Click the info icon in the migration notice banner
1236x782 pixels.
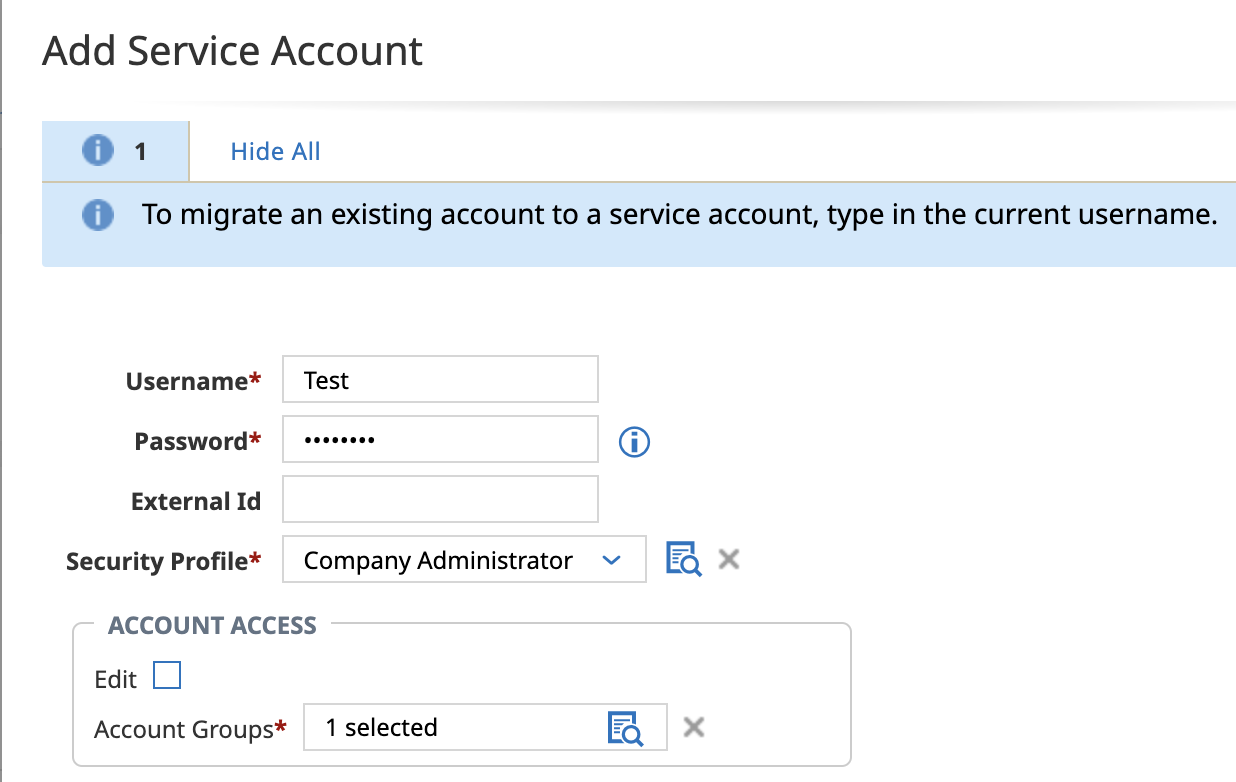pos(97,214)
